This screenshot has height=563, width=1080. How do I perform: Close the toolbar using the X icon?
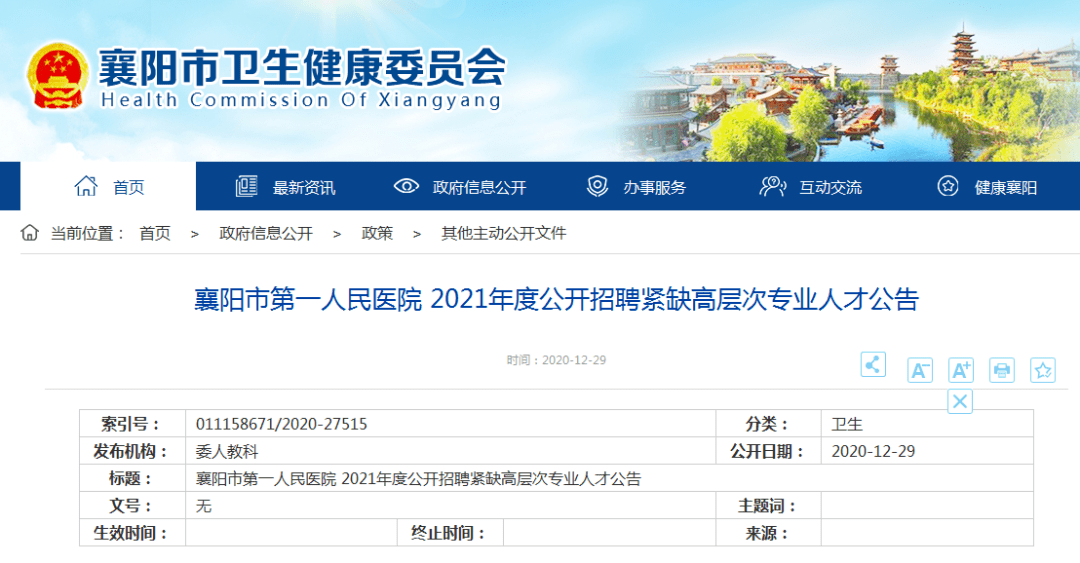point(960,402)
